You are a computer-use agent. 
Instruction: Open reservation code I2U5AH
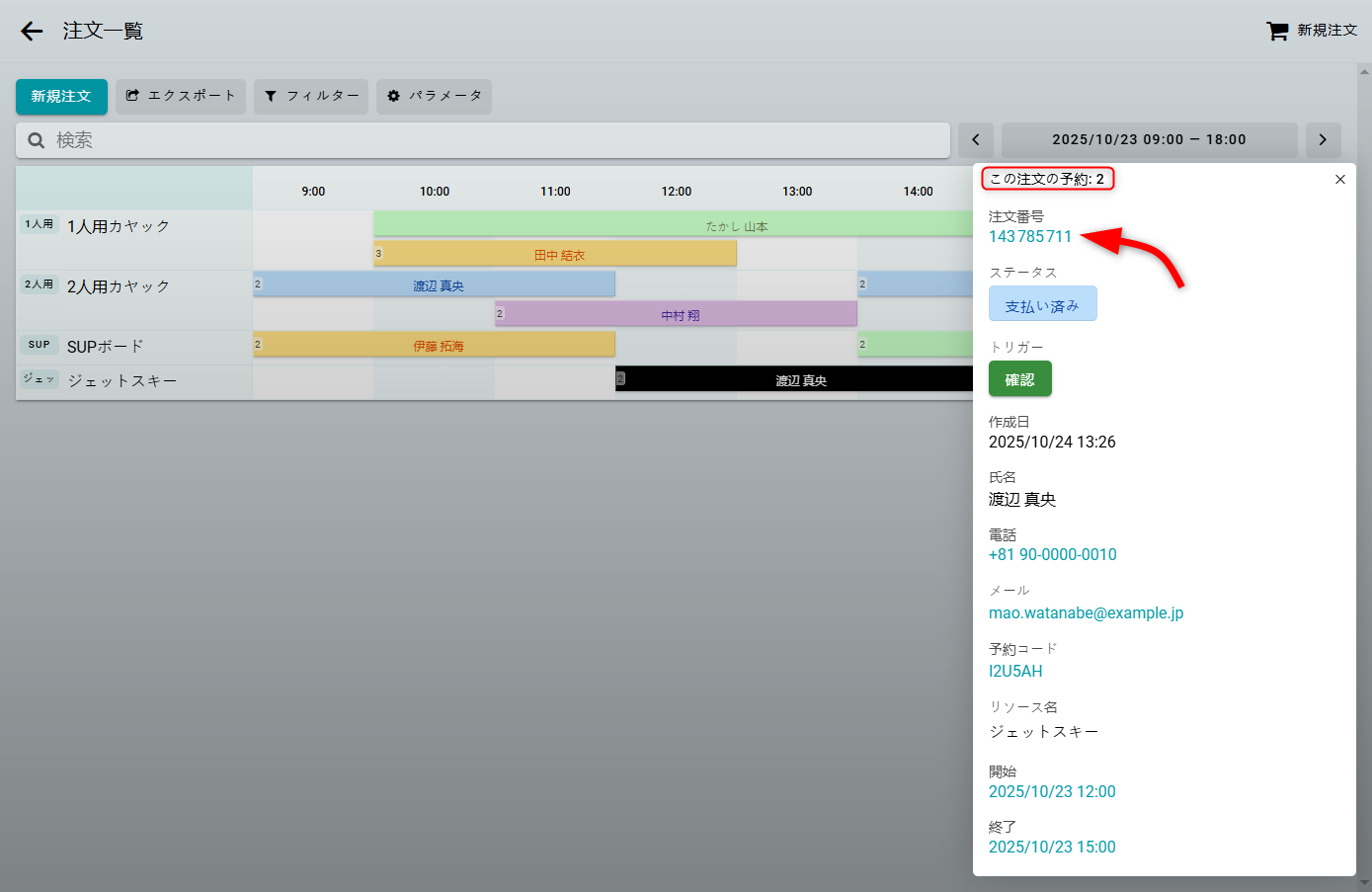(x=1015, y=671)
